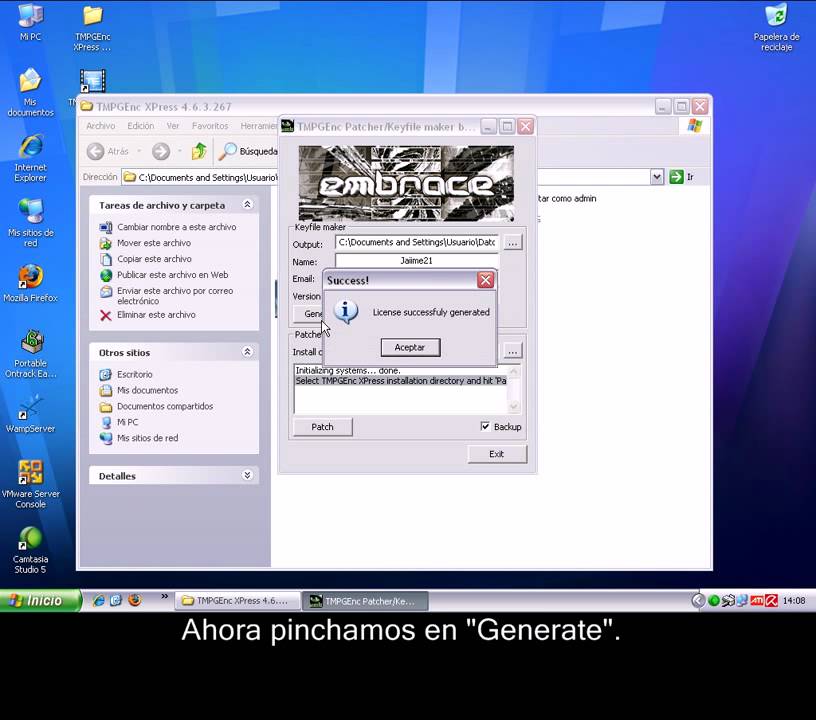Click Mover este archivo link
The image size is (816, 720).
pos(154,243)
